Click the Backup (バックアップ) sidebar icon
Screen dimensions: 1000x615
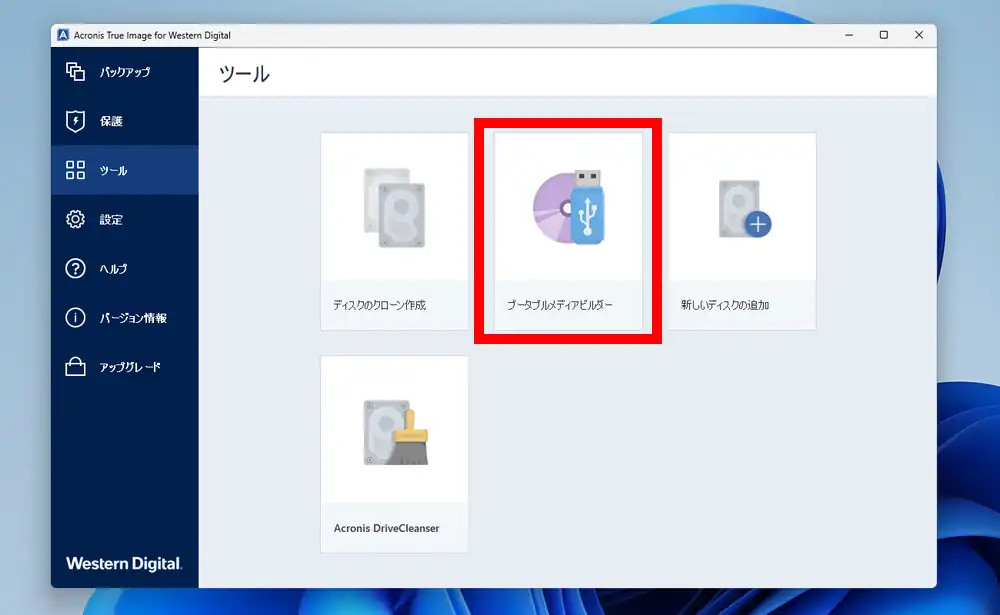point(75,72)
